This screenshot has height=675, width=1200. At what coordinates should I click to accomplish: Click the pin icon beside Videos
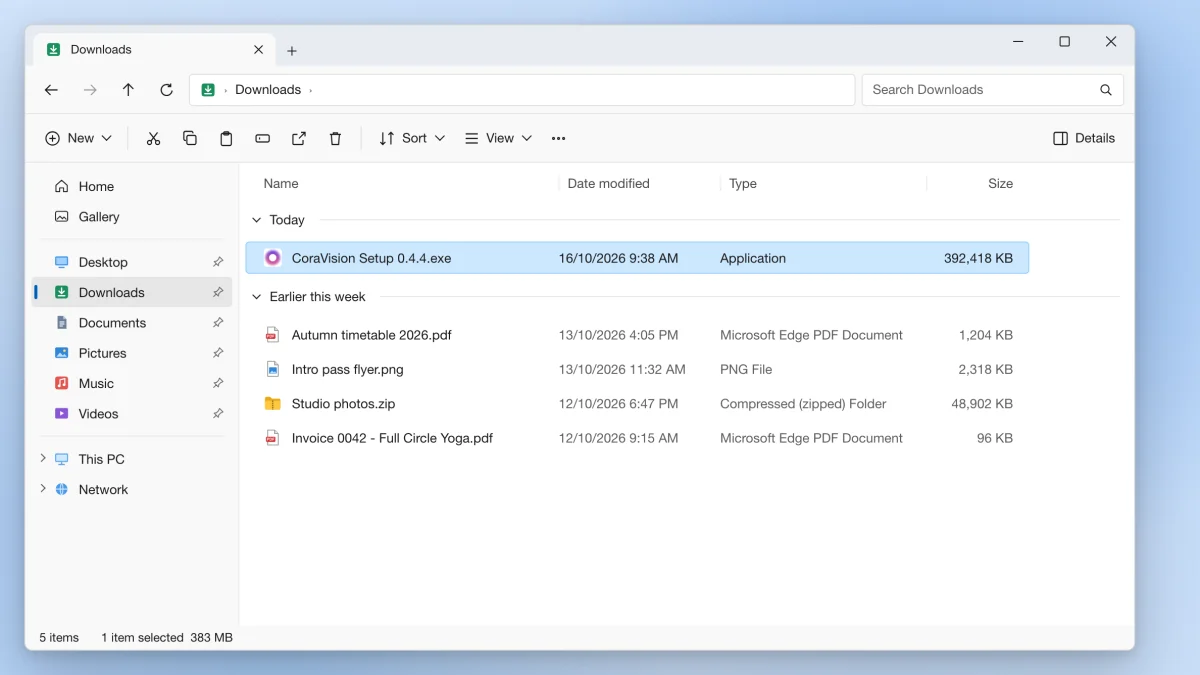click(218, 414)
